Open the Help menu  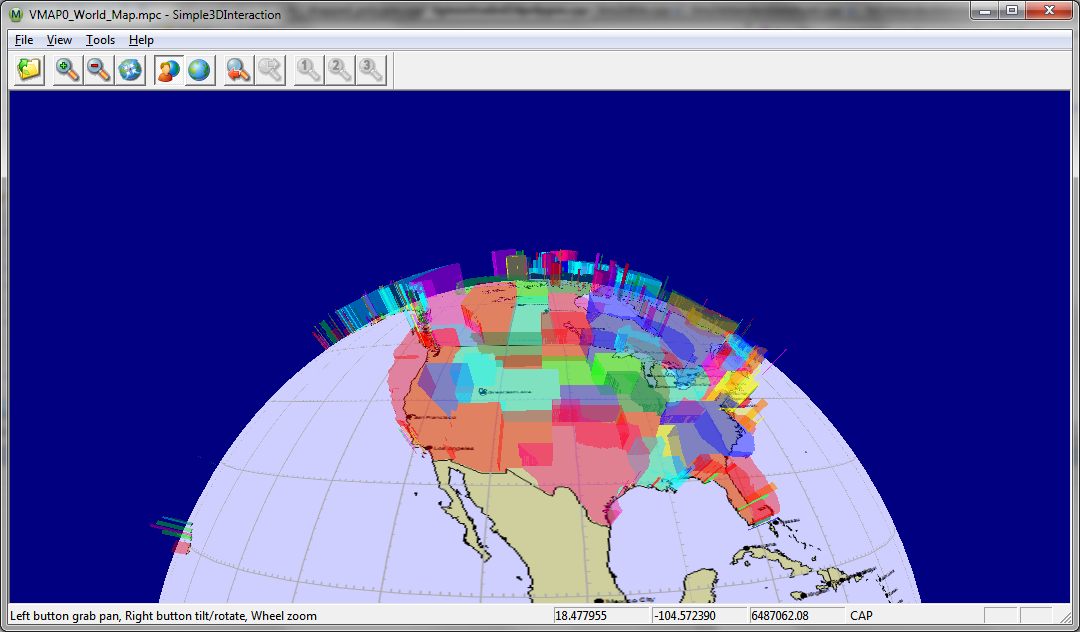pos(141,40)
